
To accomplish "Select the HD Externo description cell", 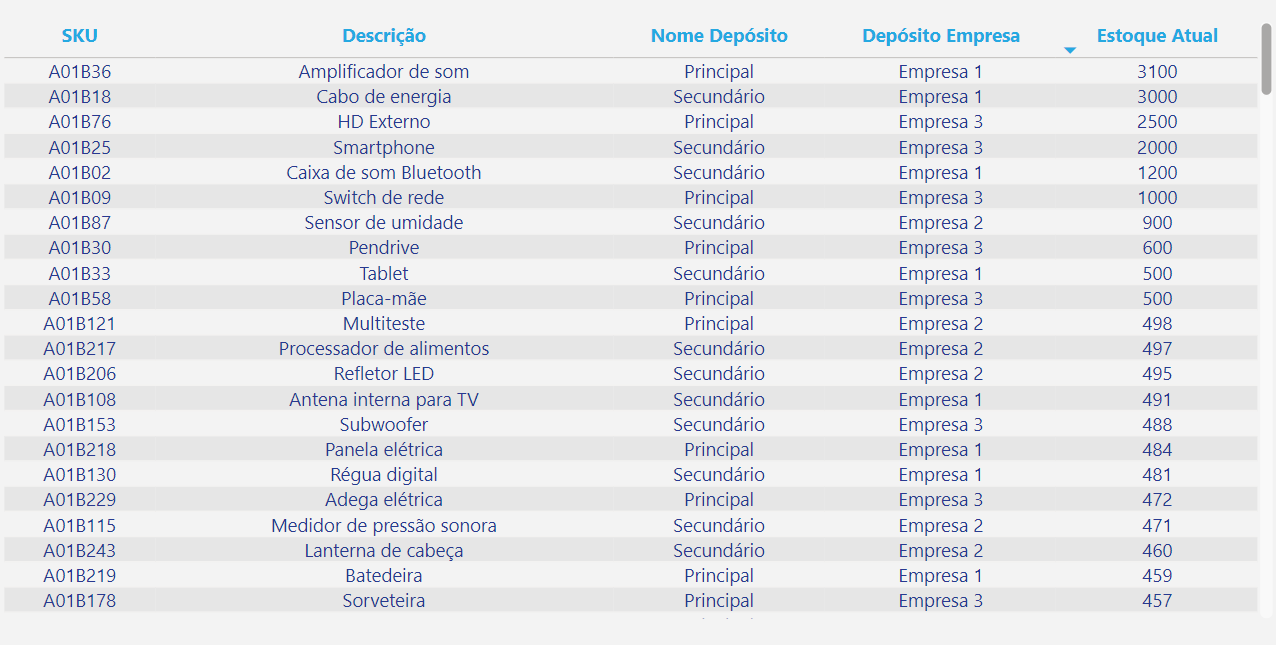I will pos(383,121).
